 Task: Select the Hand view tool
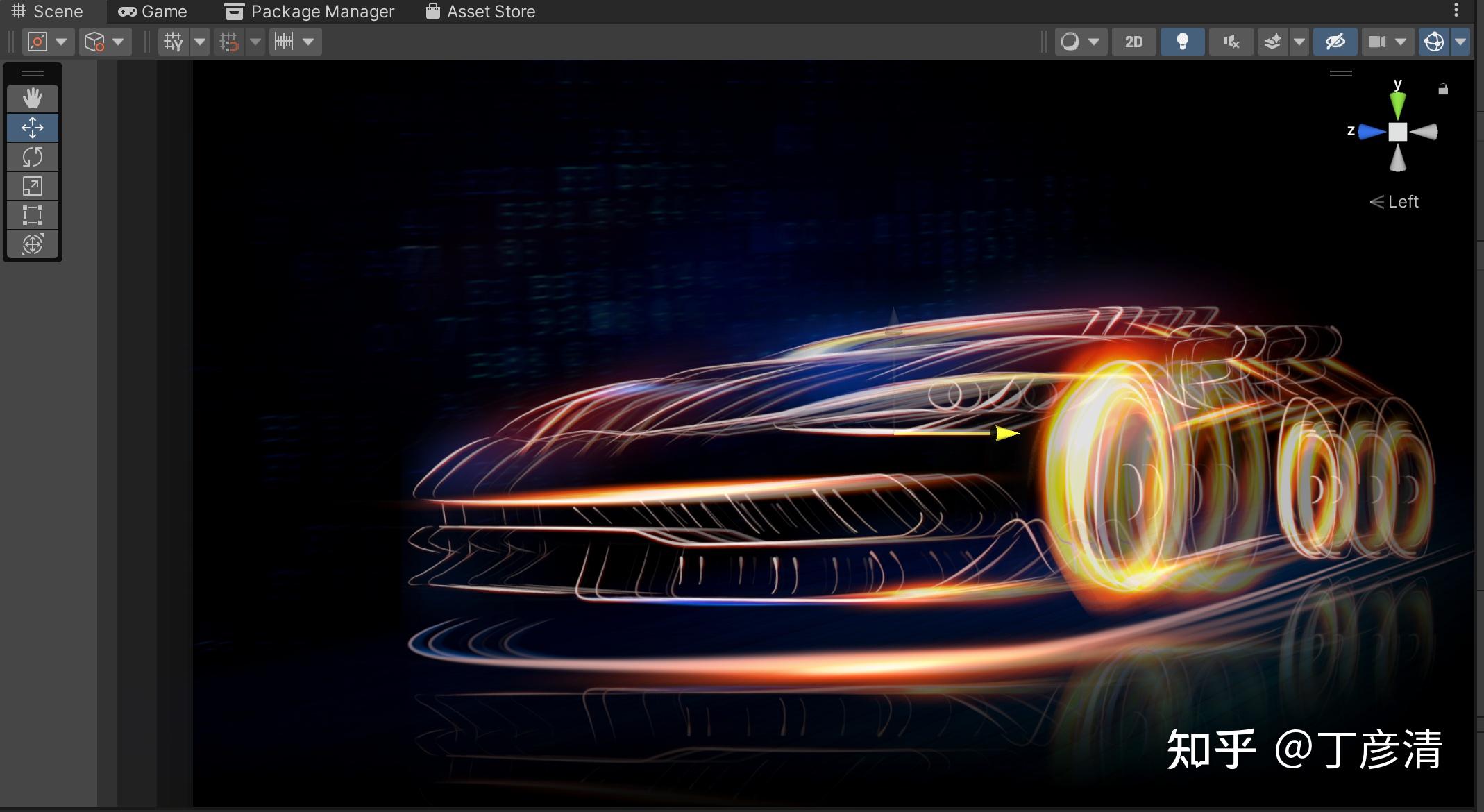pyautogui.click(x=32, y=99)
